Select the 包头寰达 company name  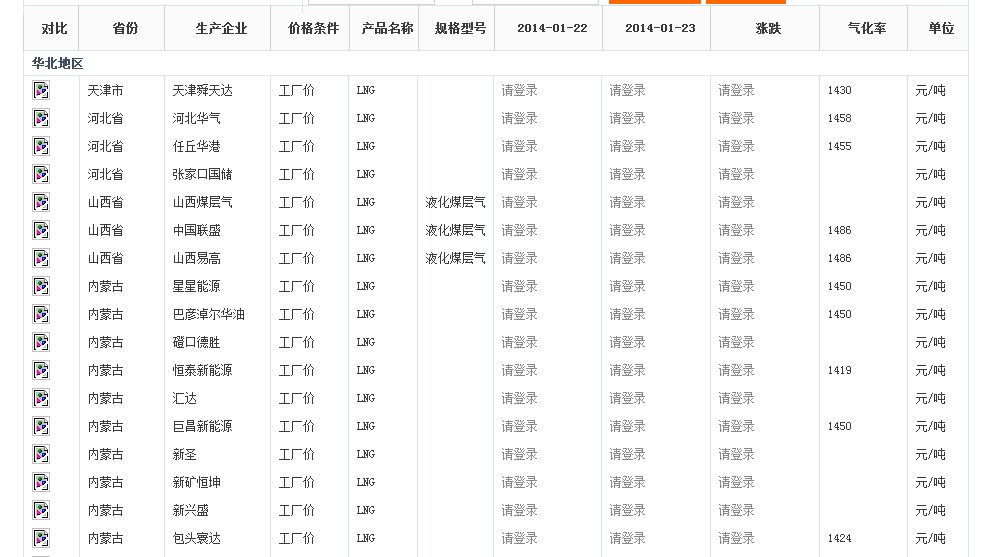pyautogui.click(x=196, y=538)
